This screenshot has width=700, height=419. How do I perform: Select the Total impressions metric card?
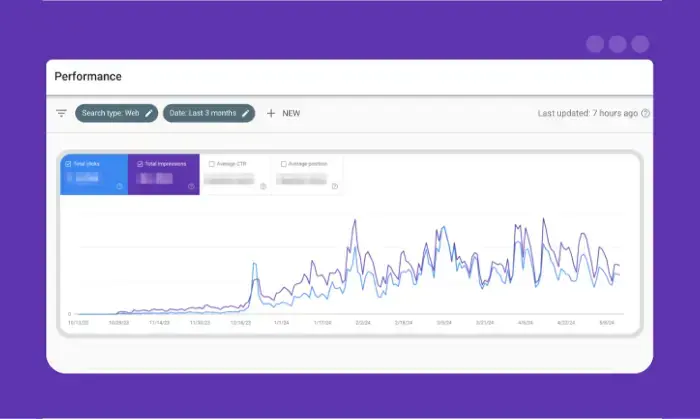coord(163,175)
